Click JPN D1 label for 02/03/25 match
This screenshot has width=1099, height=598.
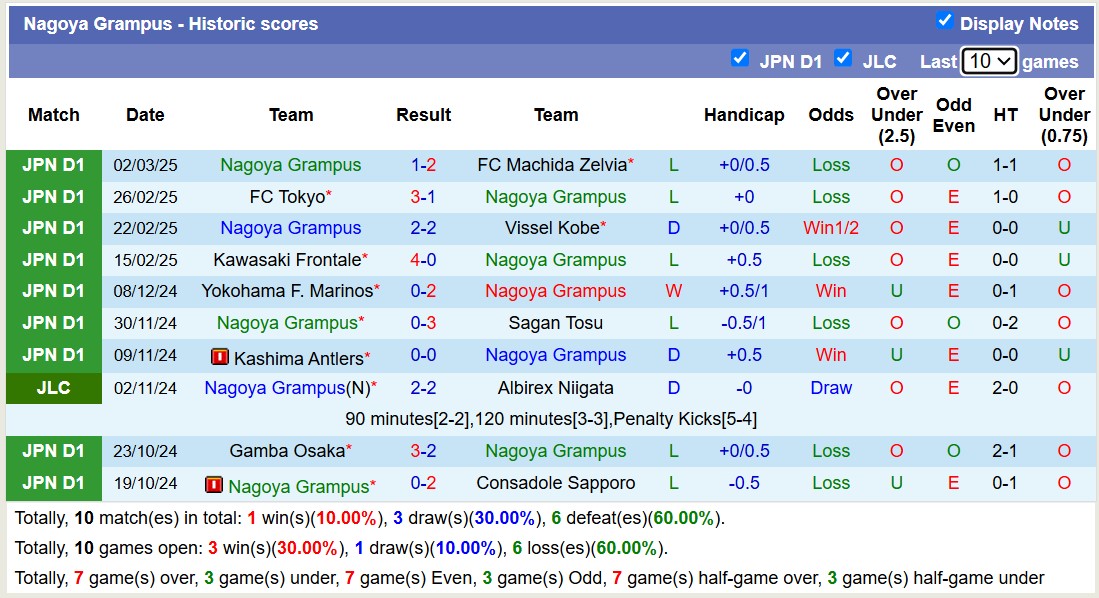tap(54, 165)
